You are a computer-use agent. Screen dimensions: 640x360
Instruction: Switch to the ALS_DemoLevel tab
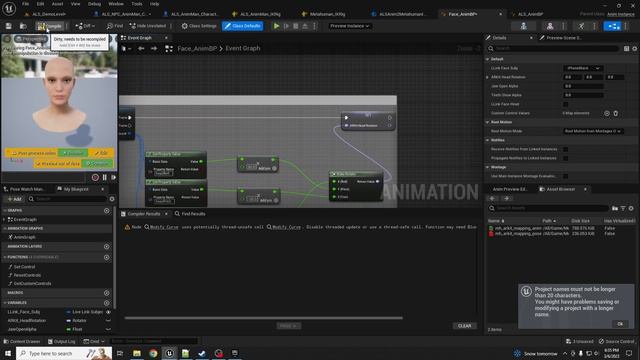(49, 14)
